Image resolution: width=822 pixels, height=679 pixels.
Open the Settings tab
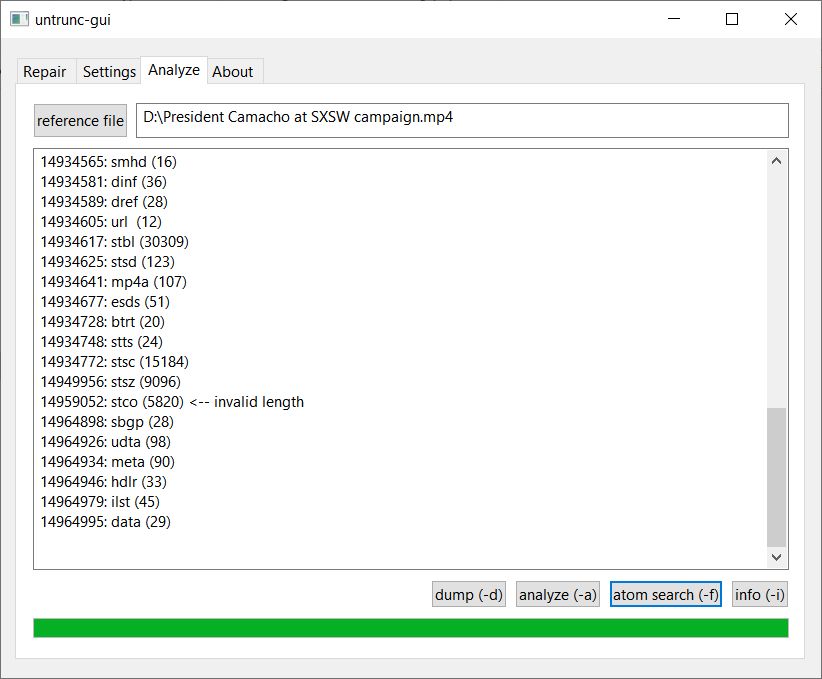coord(108,71)
